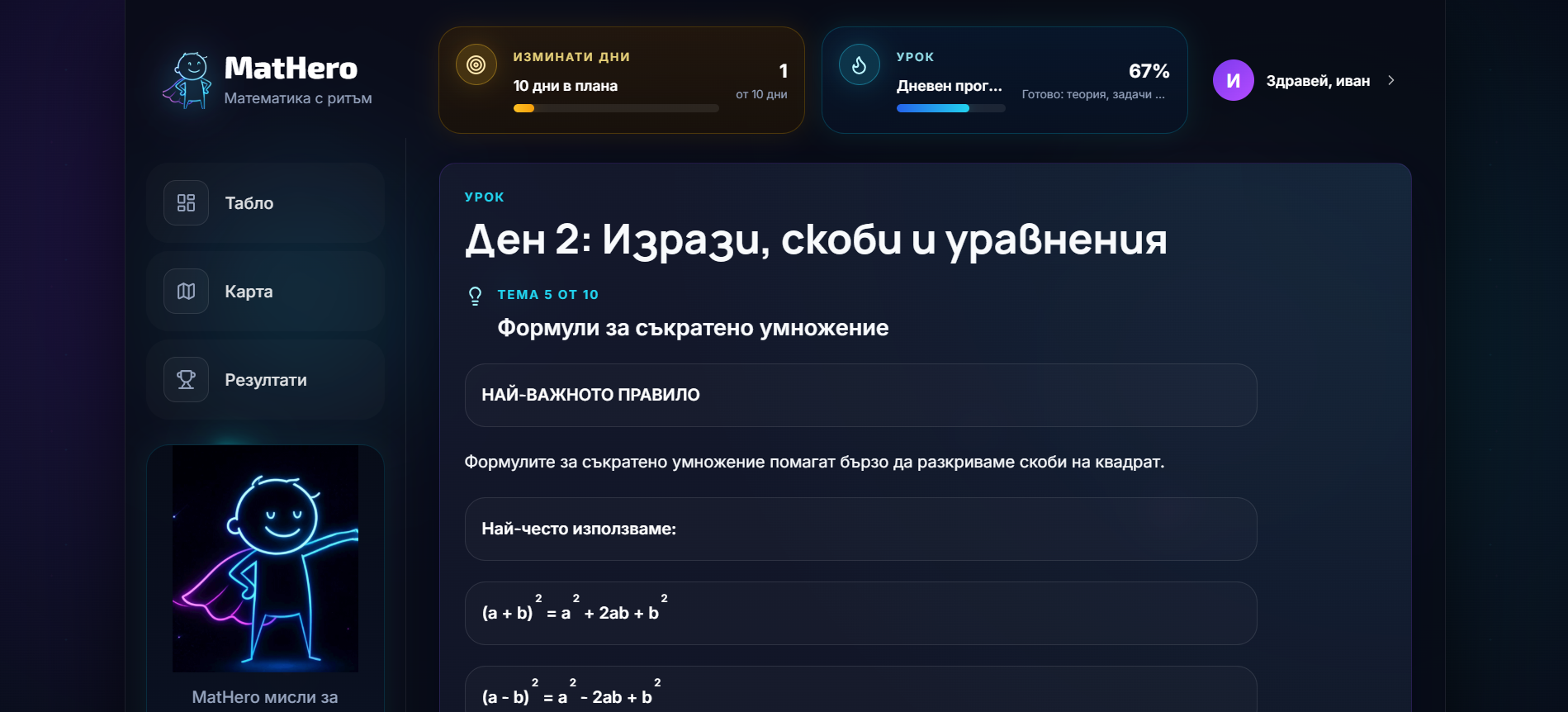The height and width of the screenshot is (712, 1568).
Task: Click the Резултати trophy icon
Action: tap(186, 379)
